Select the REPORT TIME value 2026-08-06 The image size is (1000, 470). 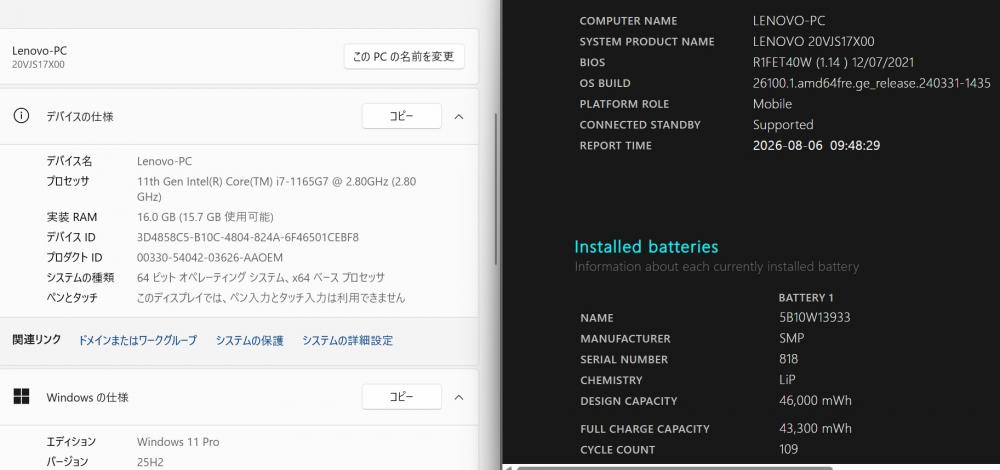(816, 145)
